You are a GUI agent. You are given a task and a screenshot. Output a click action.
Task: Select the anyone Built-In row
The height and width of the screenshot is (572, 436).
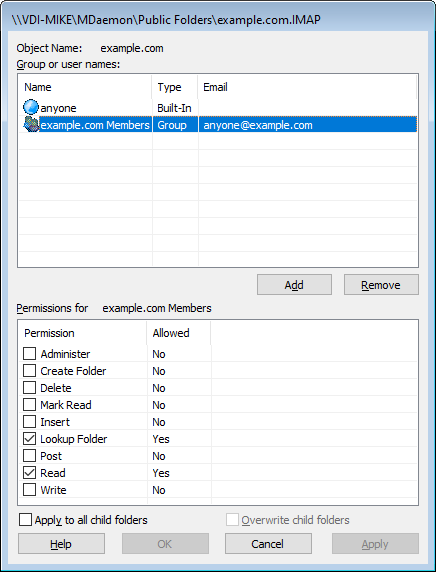[217, 108]
